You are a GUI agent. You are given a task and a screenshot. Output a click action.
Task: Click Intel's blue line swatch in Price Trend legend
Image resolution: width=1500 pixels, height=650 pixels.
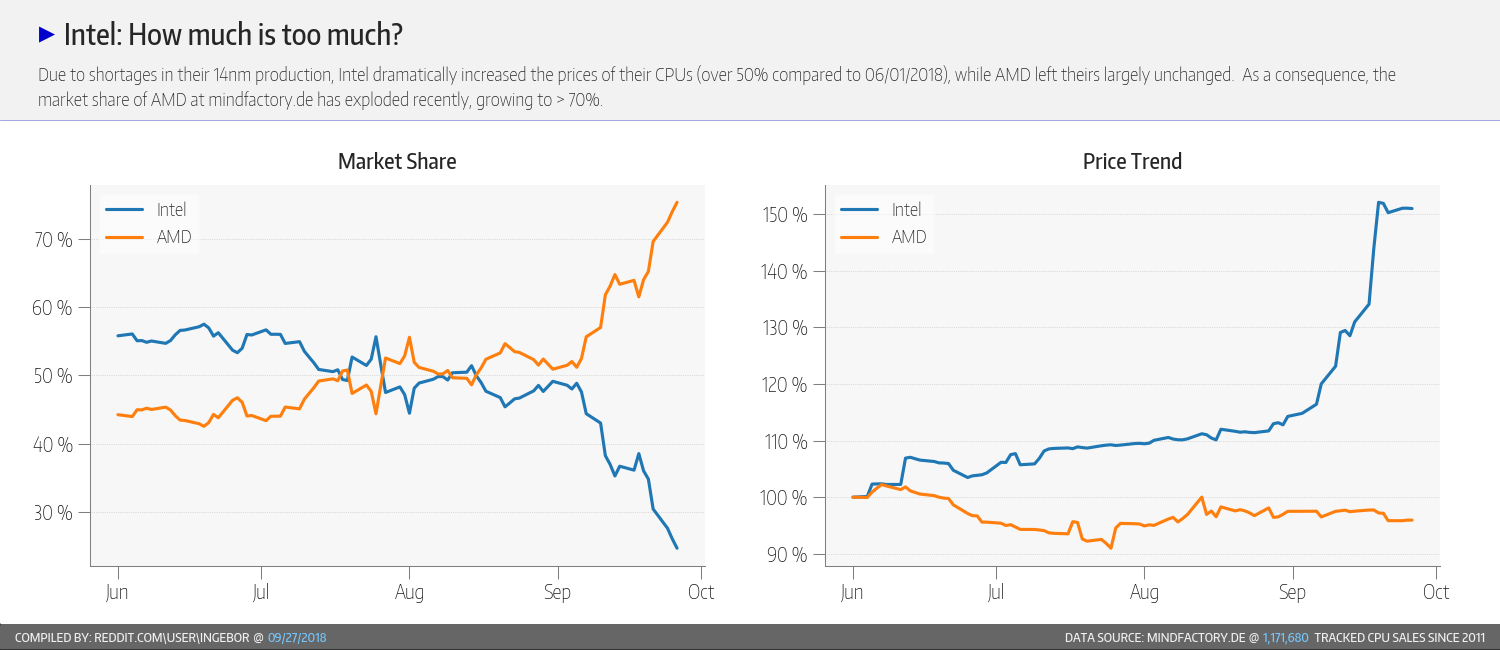coord(860,210)
